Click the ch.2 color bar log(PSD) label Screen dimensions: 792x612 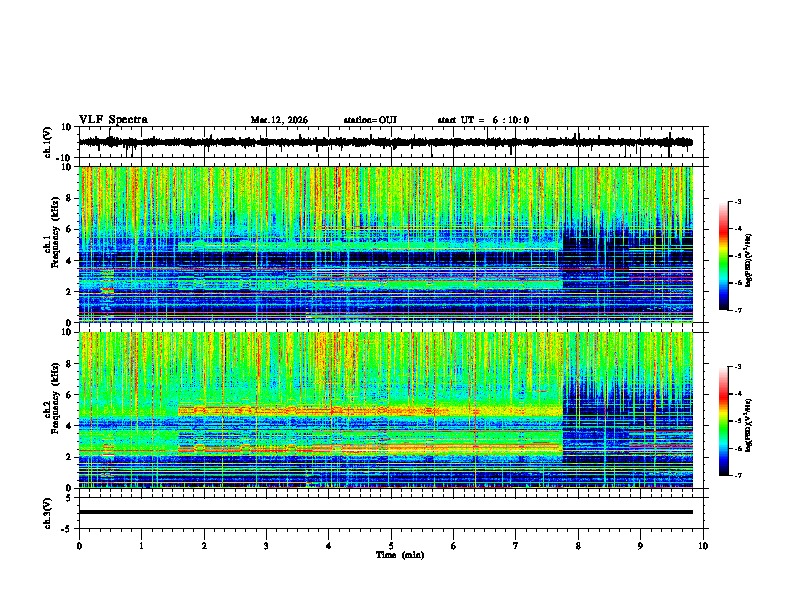[x=749, y=425]
